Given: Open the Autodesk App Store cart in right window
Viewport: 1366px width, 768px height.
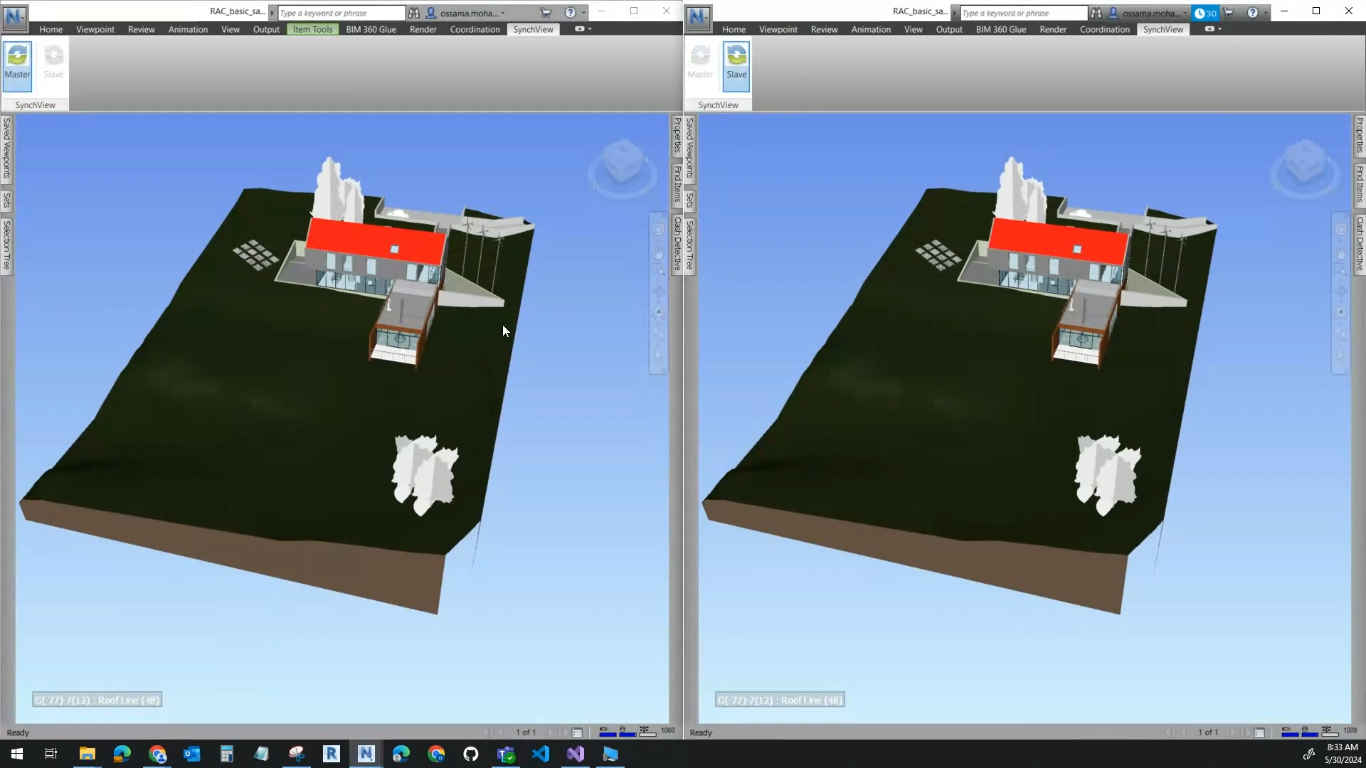Looking at the screenshot, I should 1229,13.
